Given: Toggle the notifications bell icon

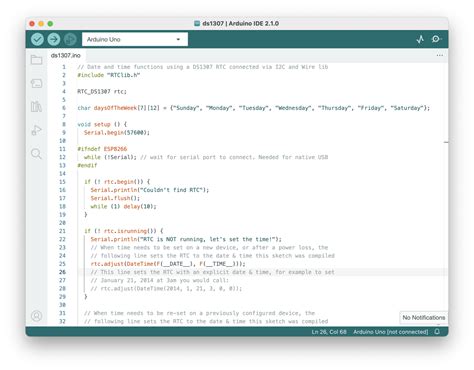Looking at the screenshot, I should (x=437, y=332).
